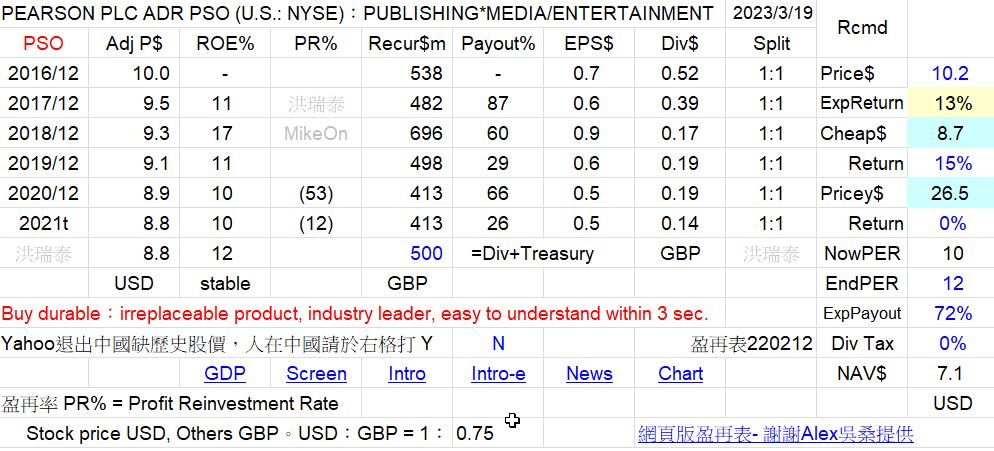Open the Chart link
994x451 pixels.
coord(680,374)
